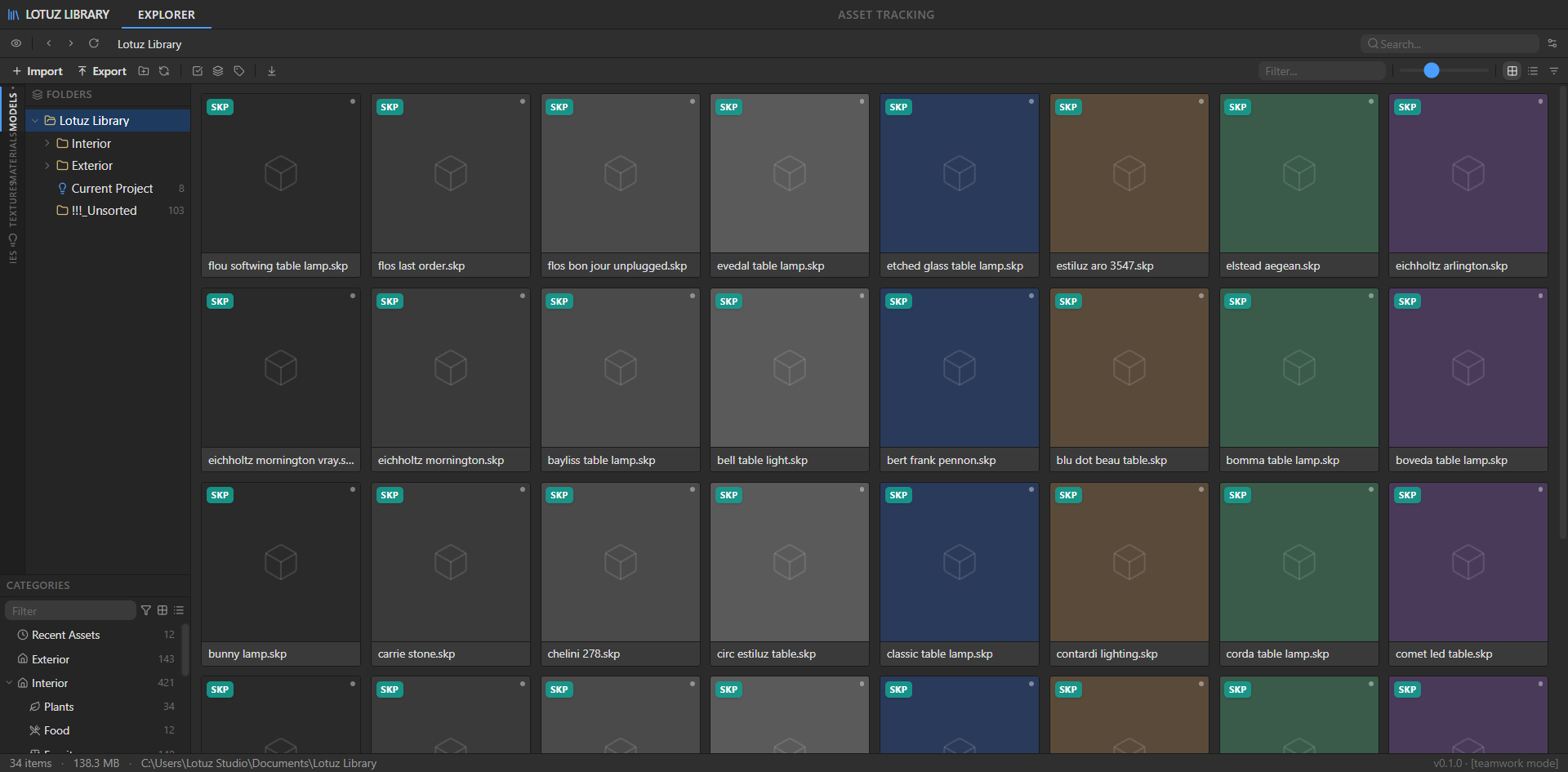
Task: Click the library path in status bar
Action: pos(259,763)
